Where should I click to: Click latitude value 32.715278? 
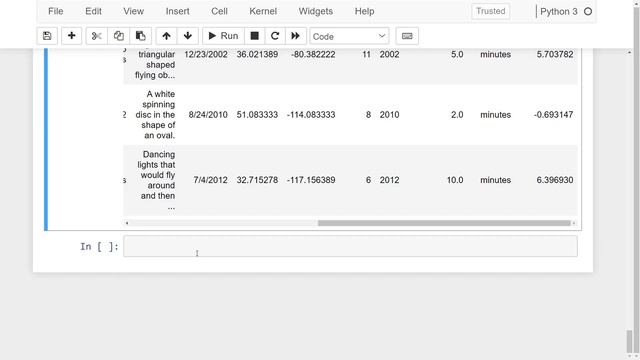coord(257,180)
